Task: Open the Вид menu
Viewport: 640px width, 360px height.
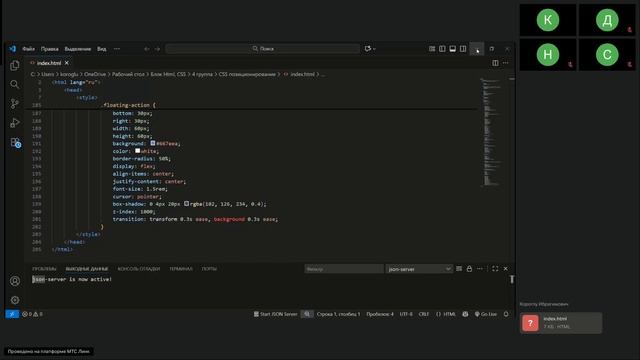Action: 102,49
